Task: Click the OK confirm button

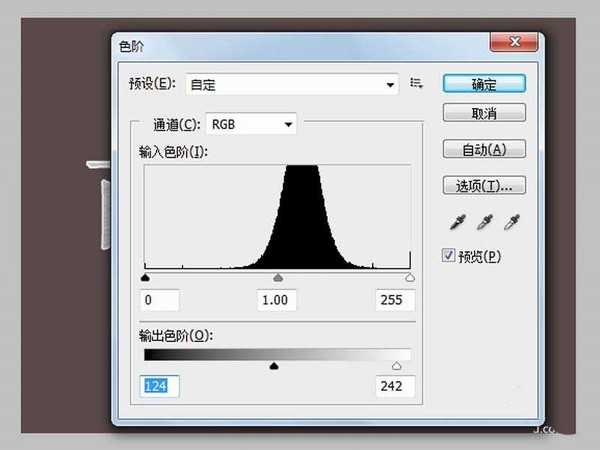Action: [484, 85]
